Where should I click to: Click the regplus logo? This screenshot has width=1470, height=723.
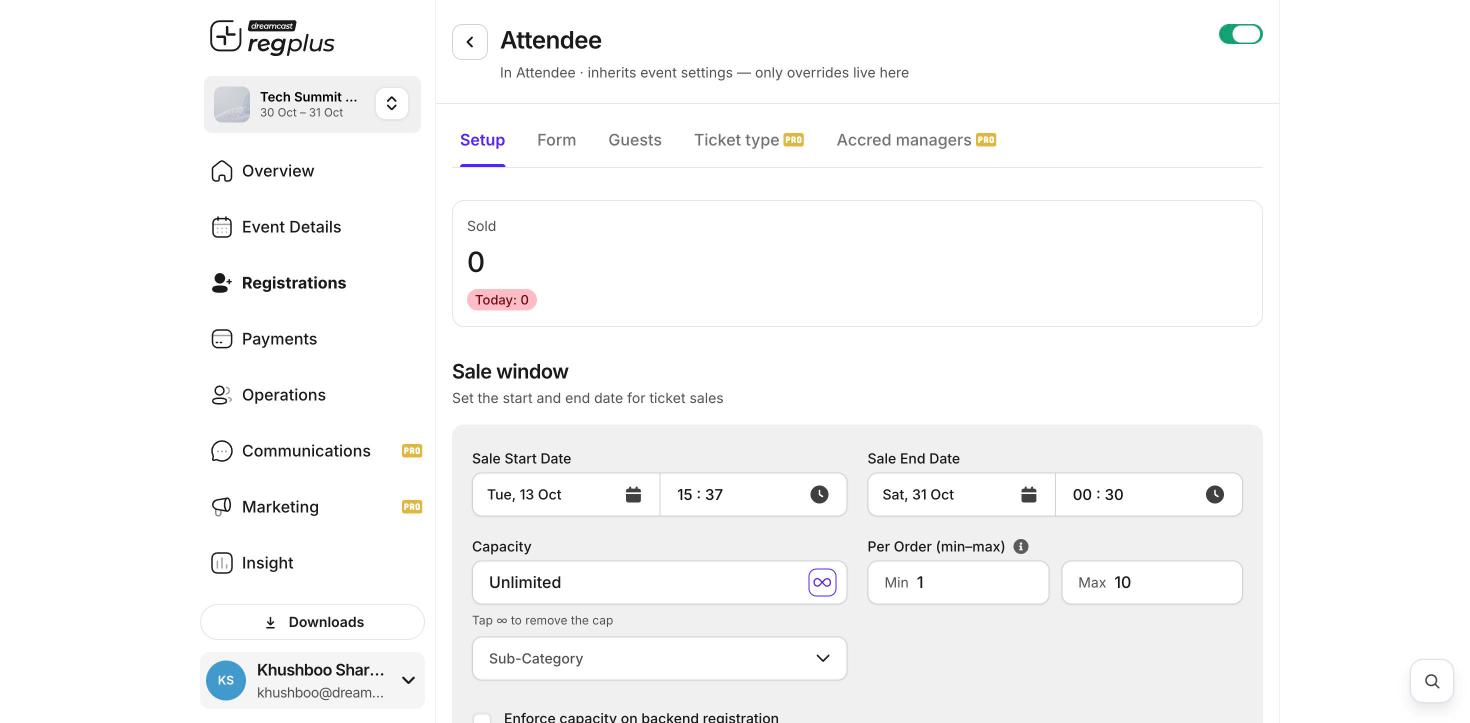tap(272, 38)
